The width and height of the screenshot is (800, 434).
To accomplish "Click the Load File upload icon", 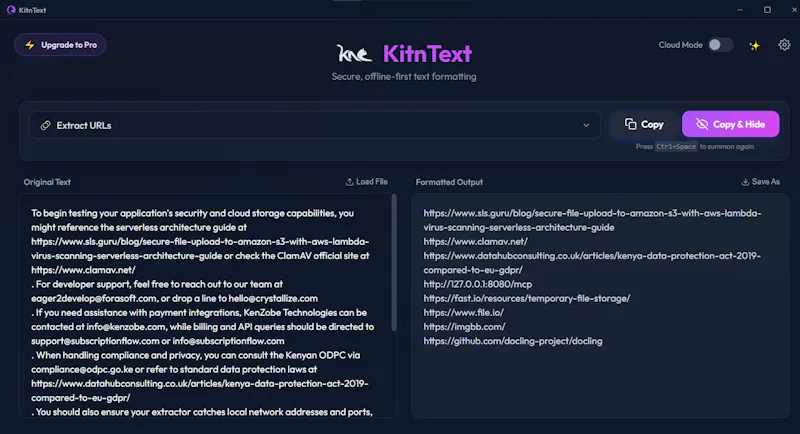I will (x=349, y=182).
